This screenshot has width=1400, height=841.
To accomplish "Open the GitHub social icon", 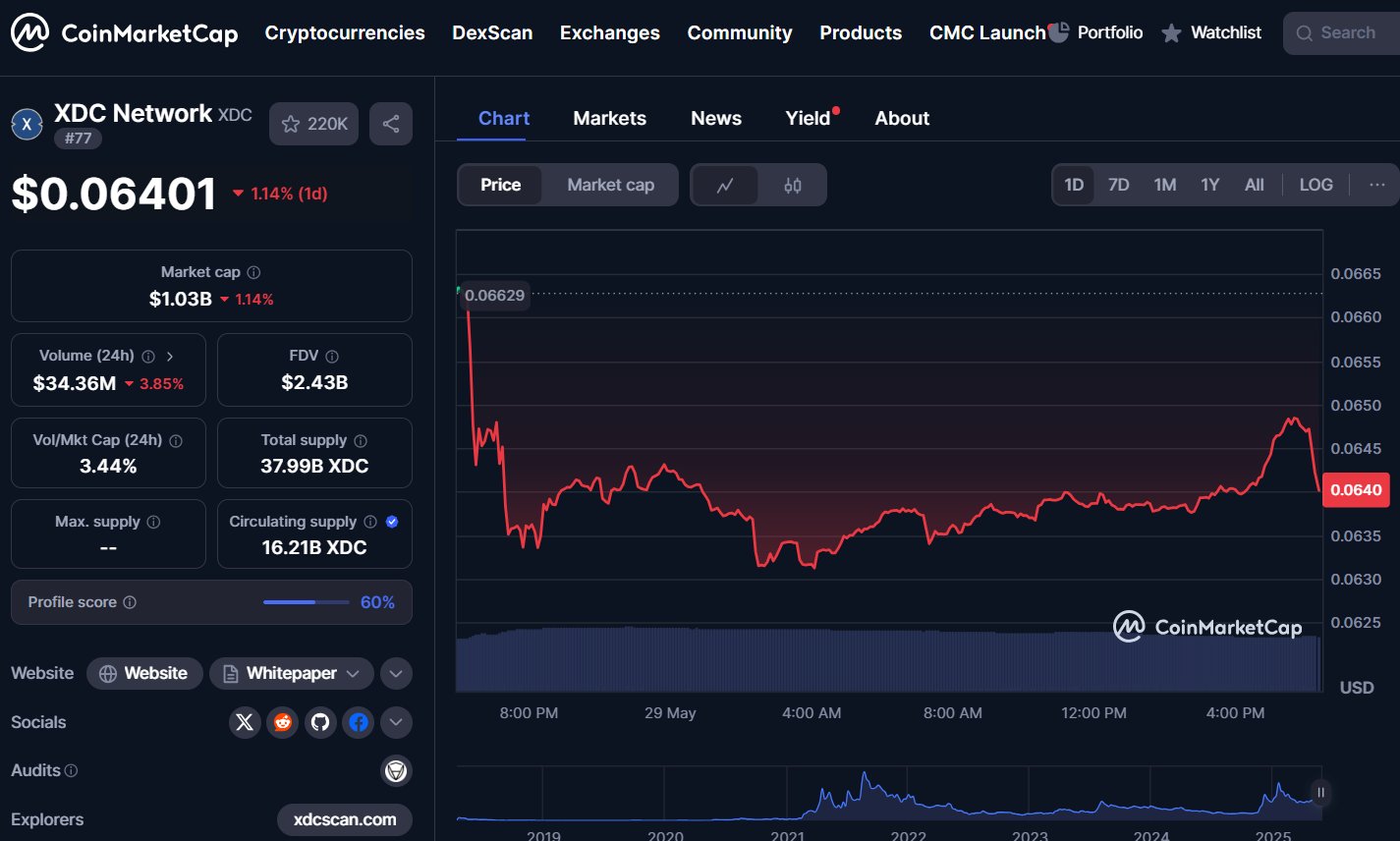I will pos(320,722).
